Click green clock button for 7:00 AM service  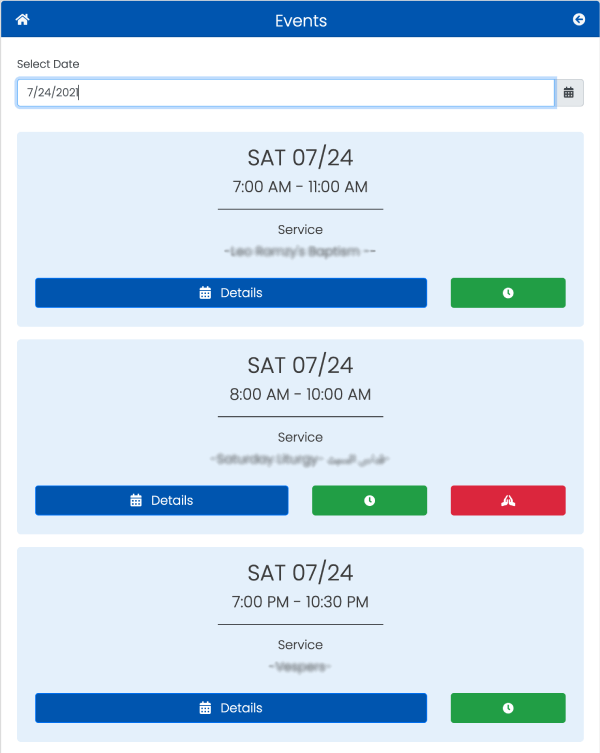click(508, 293)
